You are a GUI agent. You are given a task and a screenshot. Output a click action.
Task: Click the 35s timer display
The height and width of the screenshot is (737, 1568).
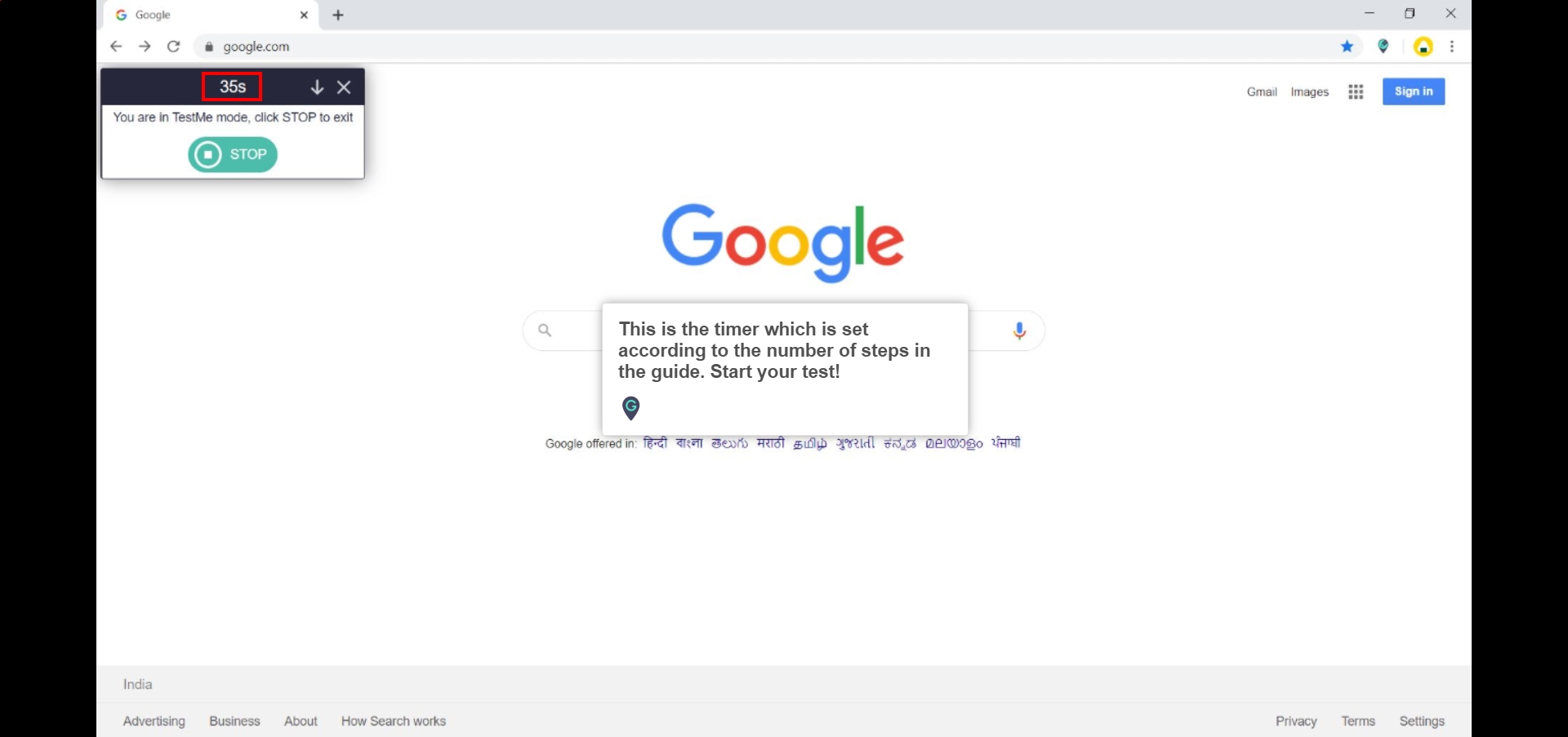pos(232,87)
